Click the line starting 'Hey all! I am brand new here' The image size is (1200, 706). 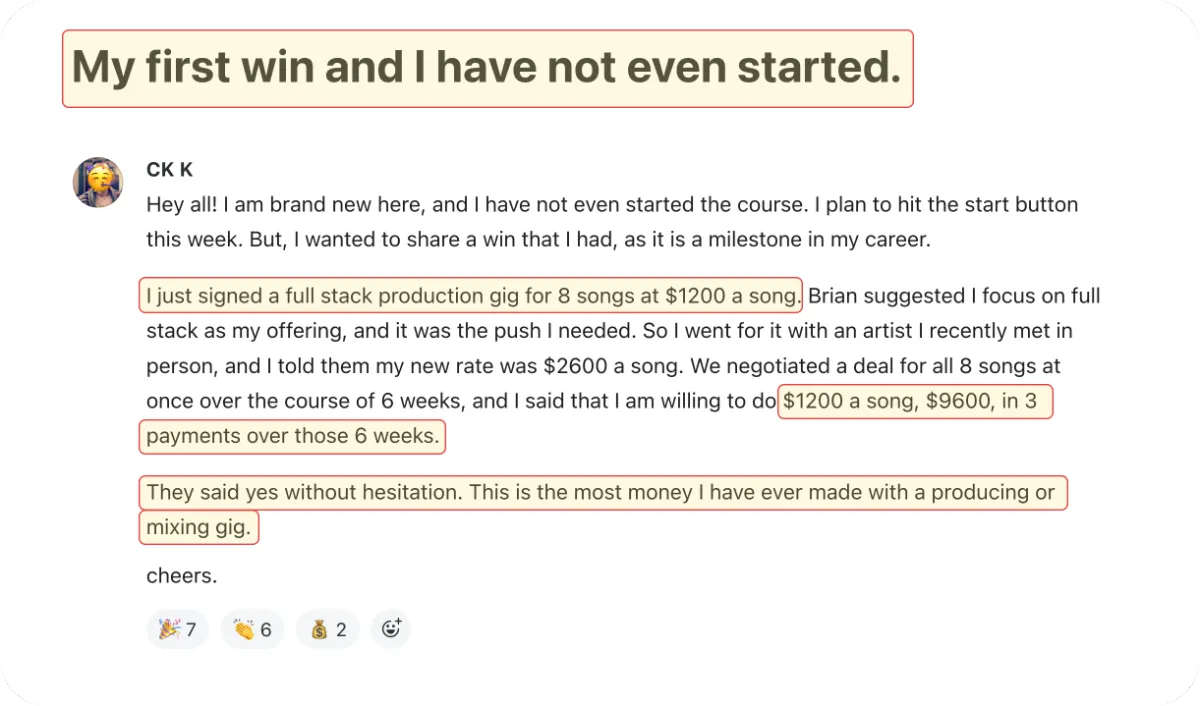click(612, 205)
